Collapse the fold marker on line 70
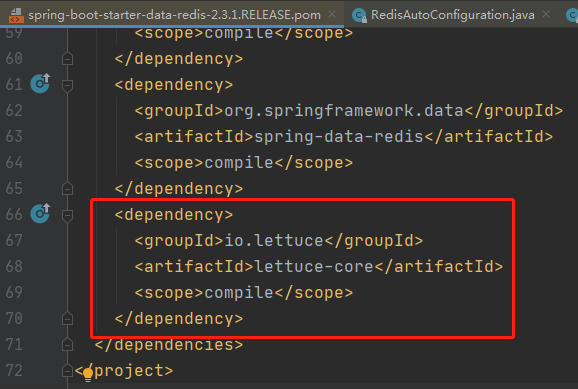Viewport: 578px width, 389px height. coord(67,318)
